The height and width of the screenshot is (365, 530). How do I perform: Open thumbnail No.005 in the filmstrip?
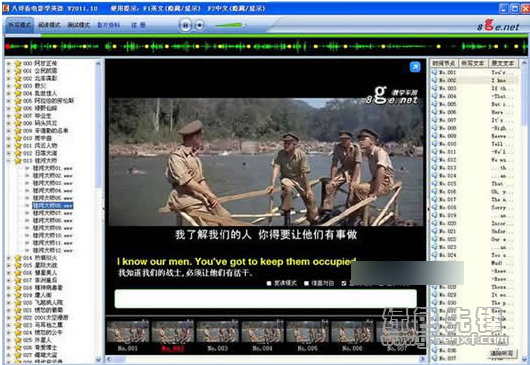coord(307,332)
